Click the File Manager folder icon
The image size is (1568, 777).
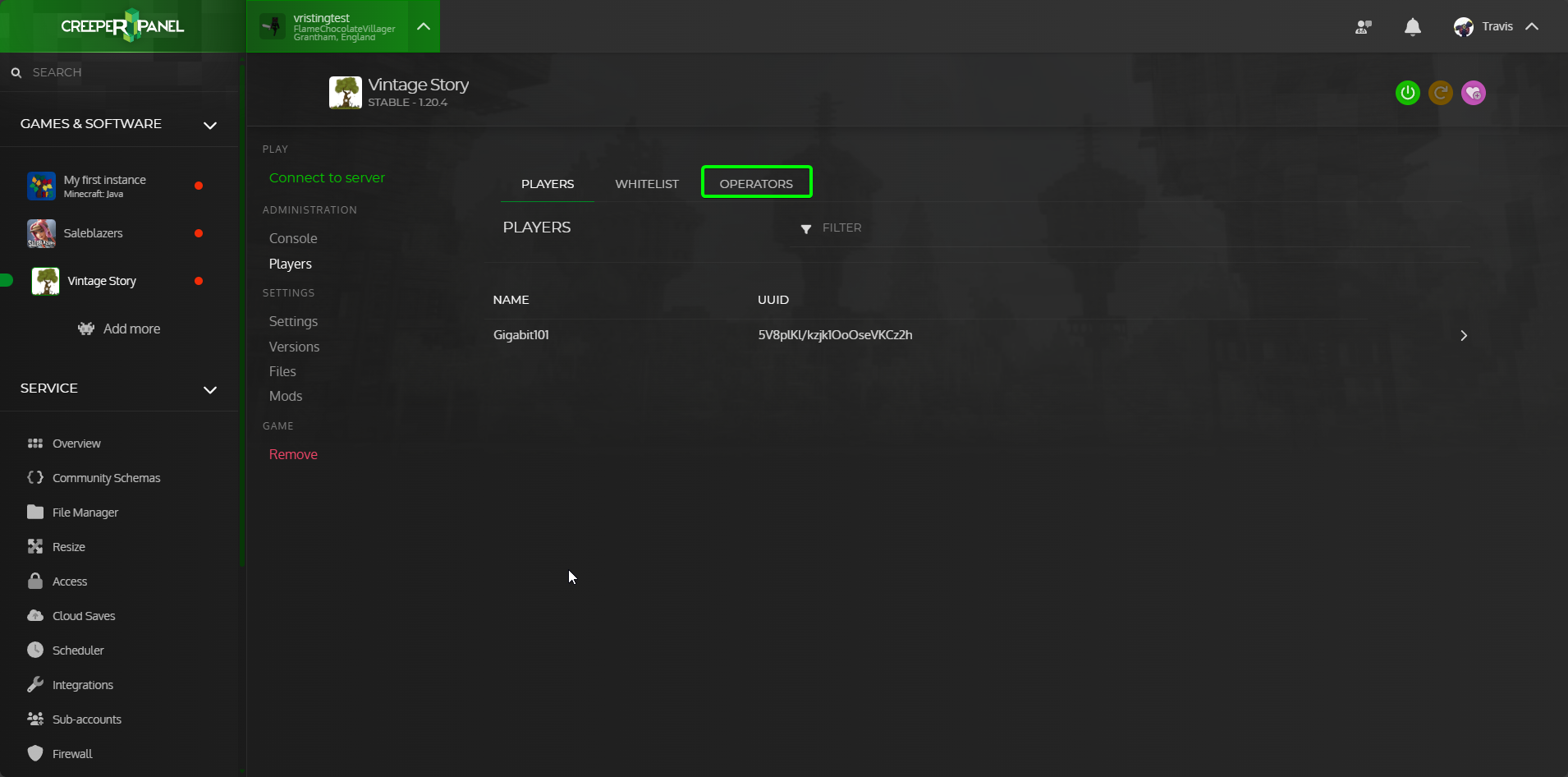click(35, 512)
